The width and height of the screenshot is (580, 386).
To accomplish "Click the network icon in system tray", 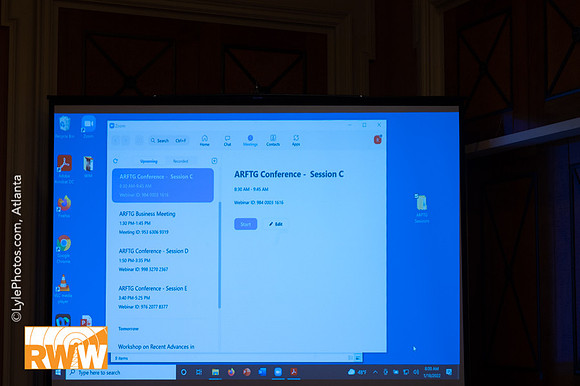I will [x=406, y=372].
